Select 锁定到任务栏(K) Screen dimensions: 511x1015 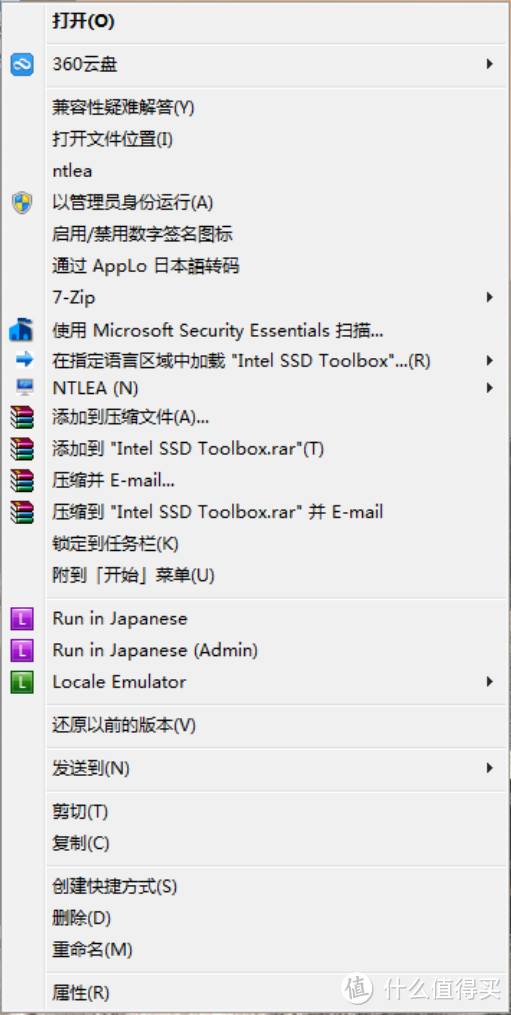(115, 544)
